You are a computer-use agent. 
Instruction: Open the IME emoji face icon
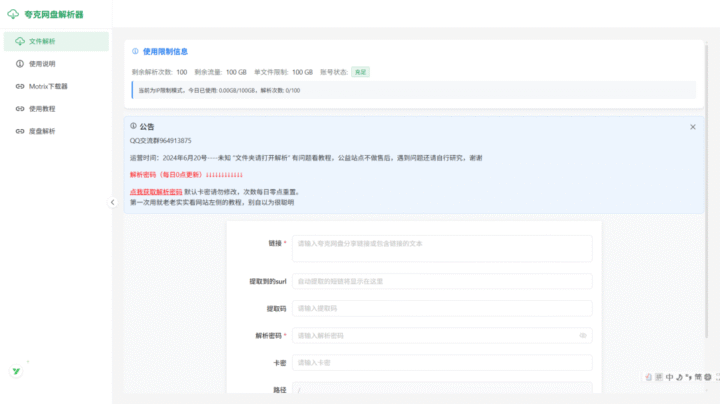[708, 377]
